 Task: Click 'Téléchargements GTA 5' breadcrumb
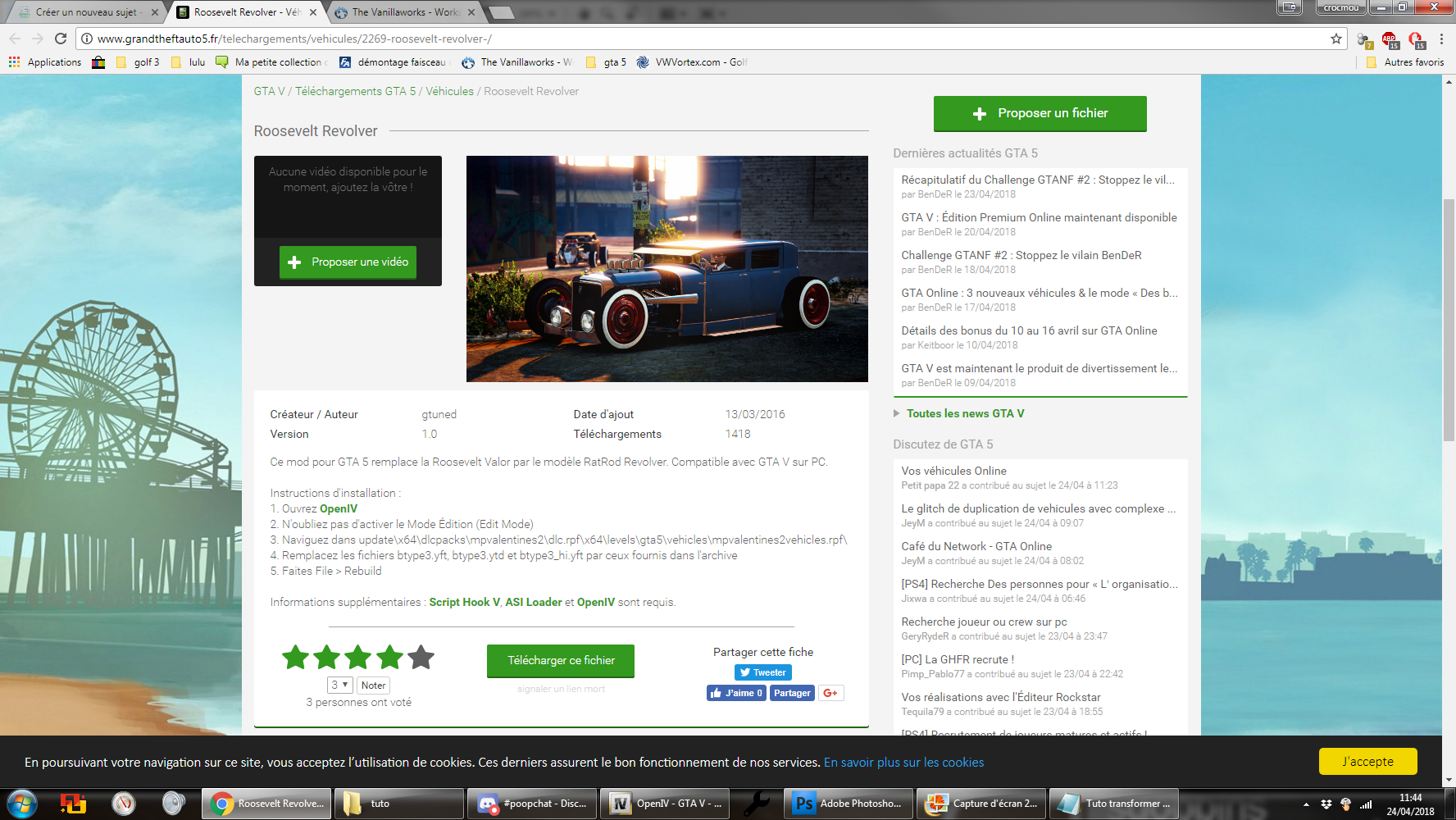355,91
